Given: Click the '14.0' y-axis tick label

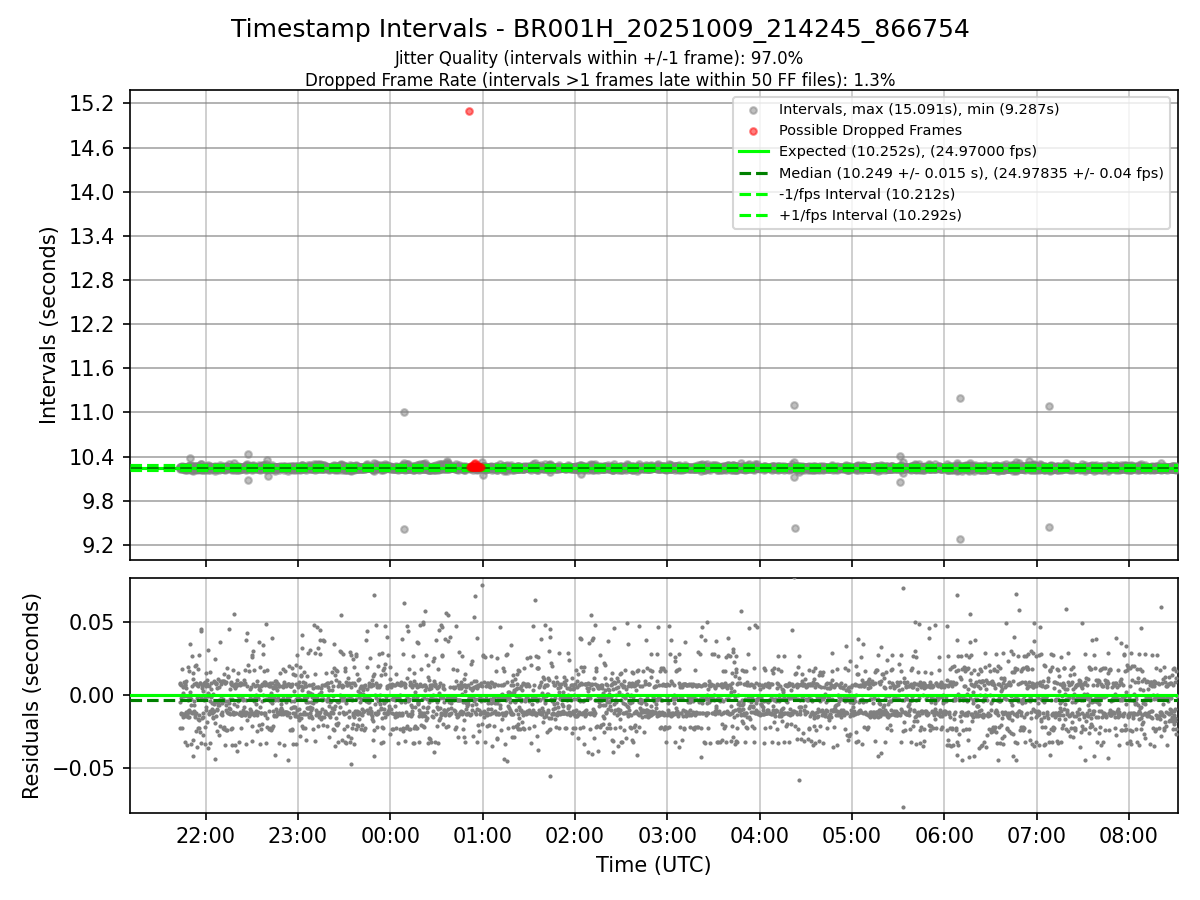Looking at the screenshot, I should (94, 192).
